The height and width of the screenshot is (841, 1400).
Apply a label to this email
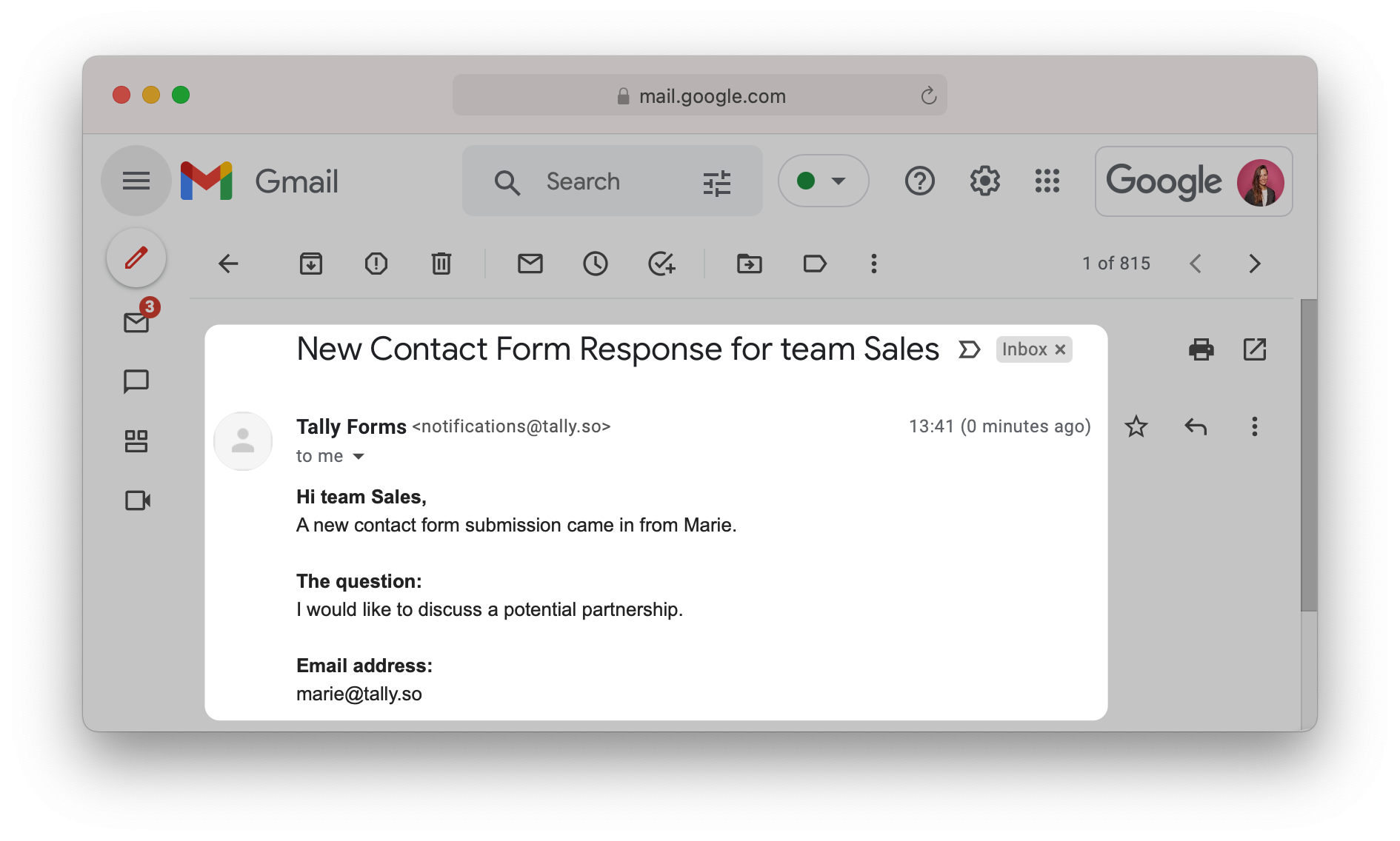click(815, 264)
